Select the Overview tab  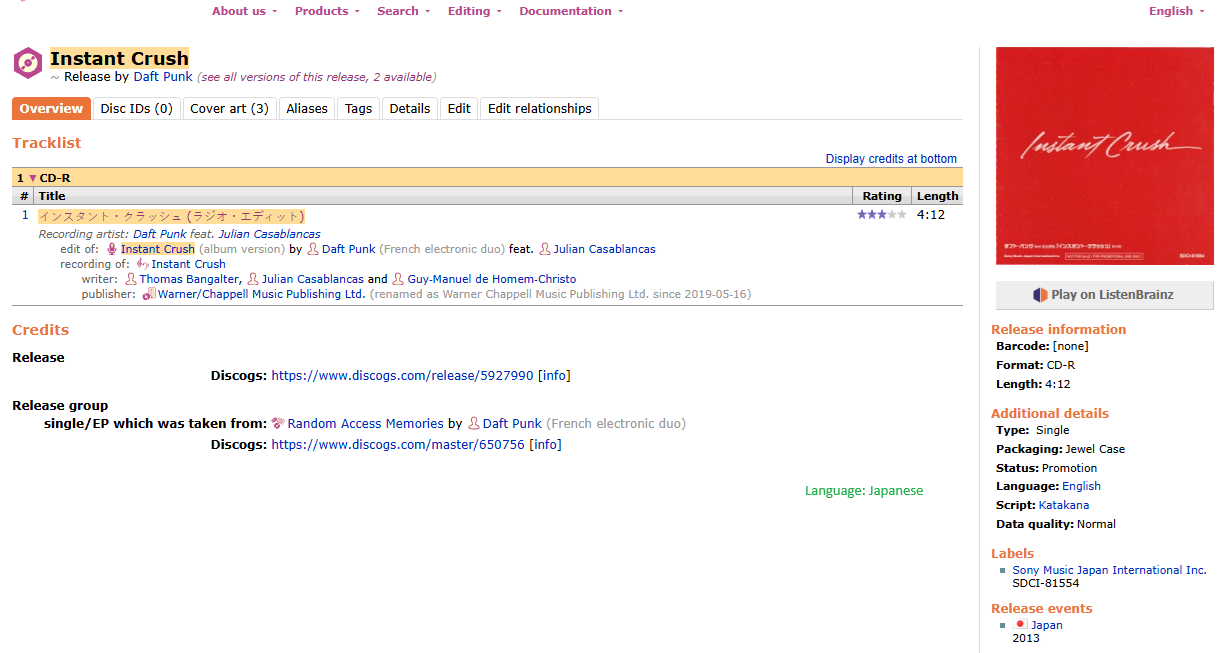pyautogui.click(x=51, y=108)
